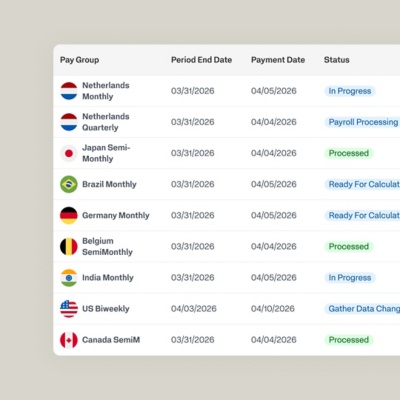400x400 pixels.
Task: Select India Monthly payment date 04/05/2026
Action: pos(274,278)
